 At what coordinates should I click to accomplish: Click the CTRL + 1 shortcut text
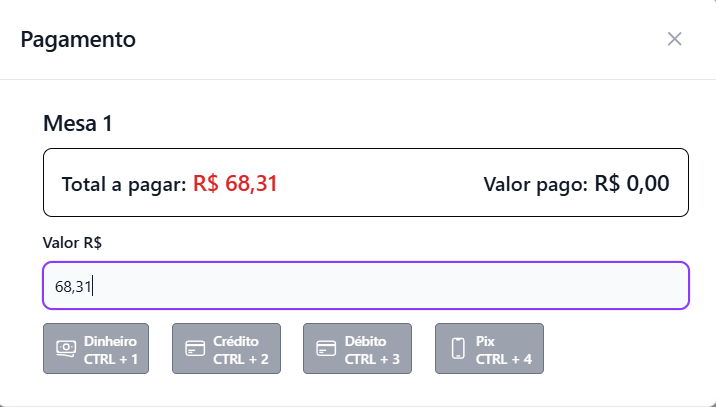(111, 358)
